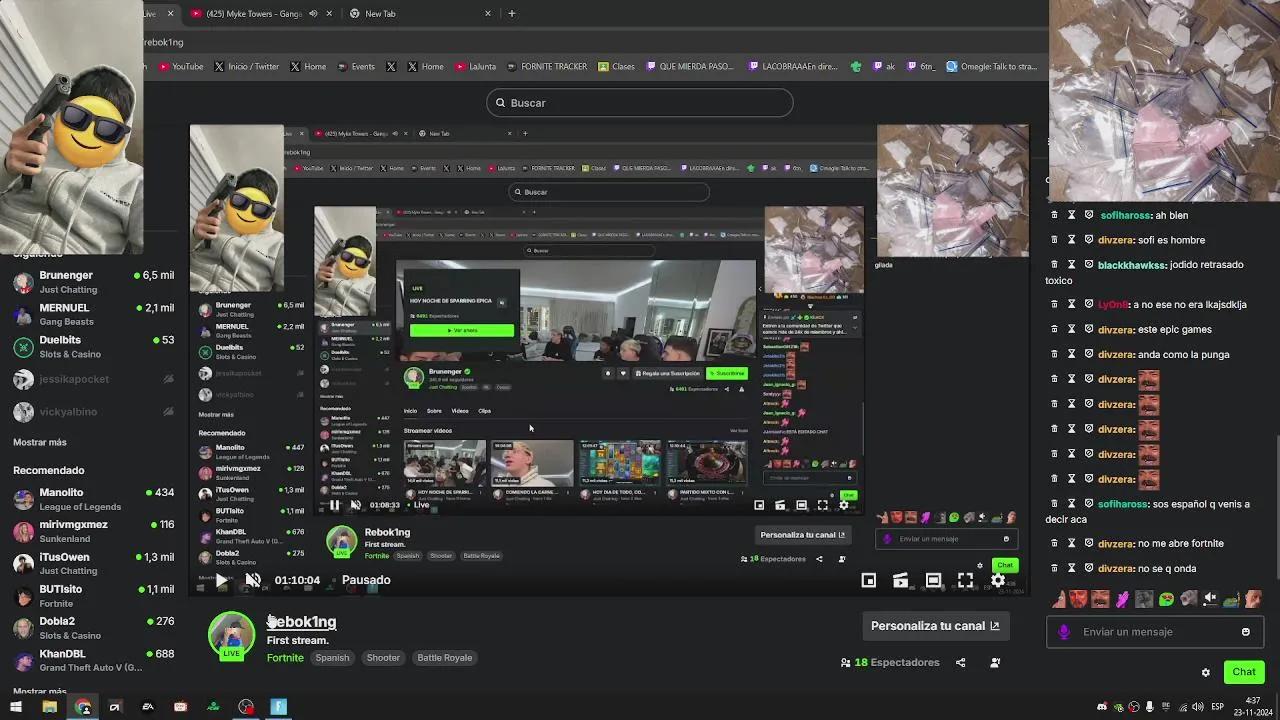Click the Rebok1ng channel name

(x=301, y=622)
